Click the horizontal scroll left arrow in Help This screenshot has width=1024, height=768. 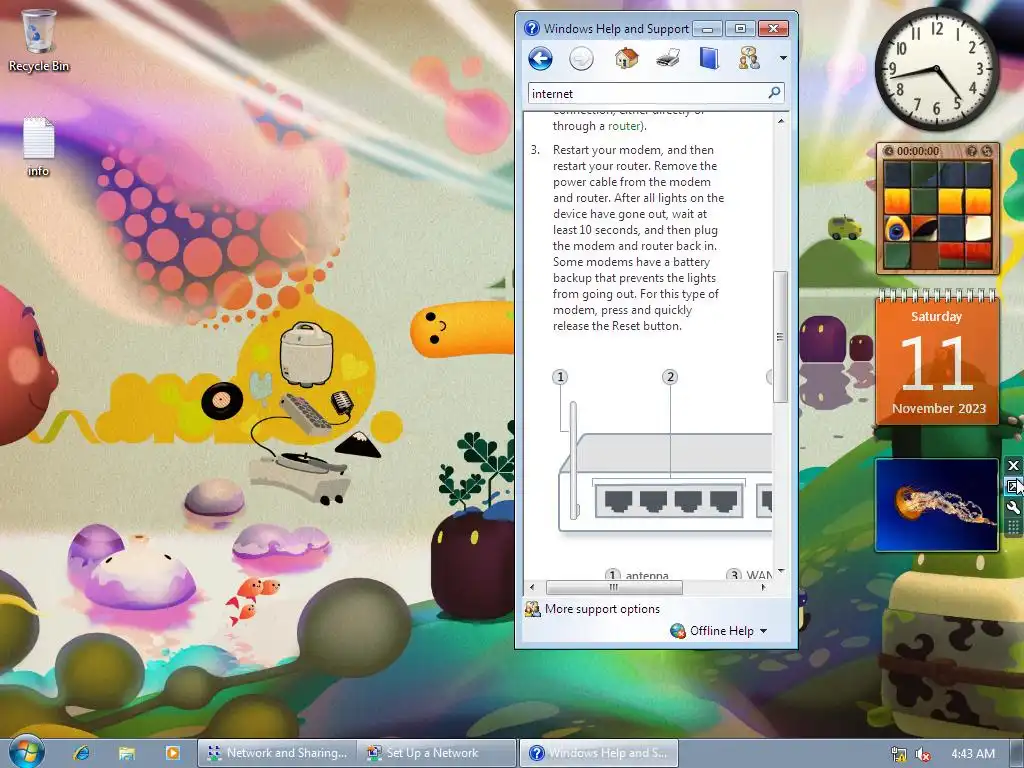(x=532, y=587)
